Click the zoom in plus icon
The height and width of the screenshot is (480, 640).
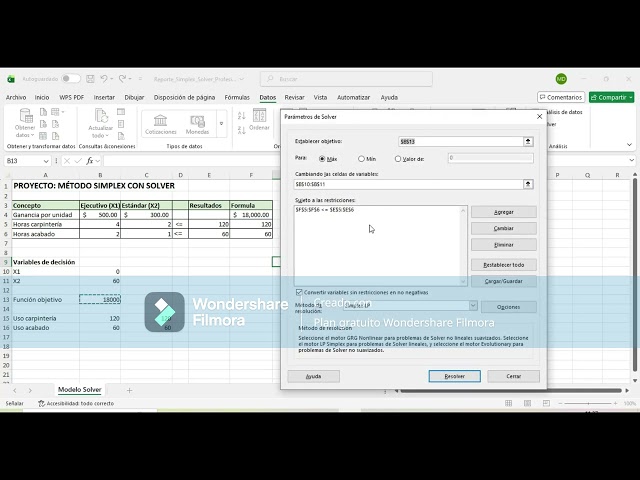(x=615, y=403)
